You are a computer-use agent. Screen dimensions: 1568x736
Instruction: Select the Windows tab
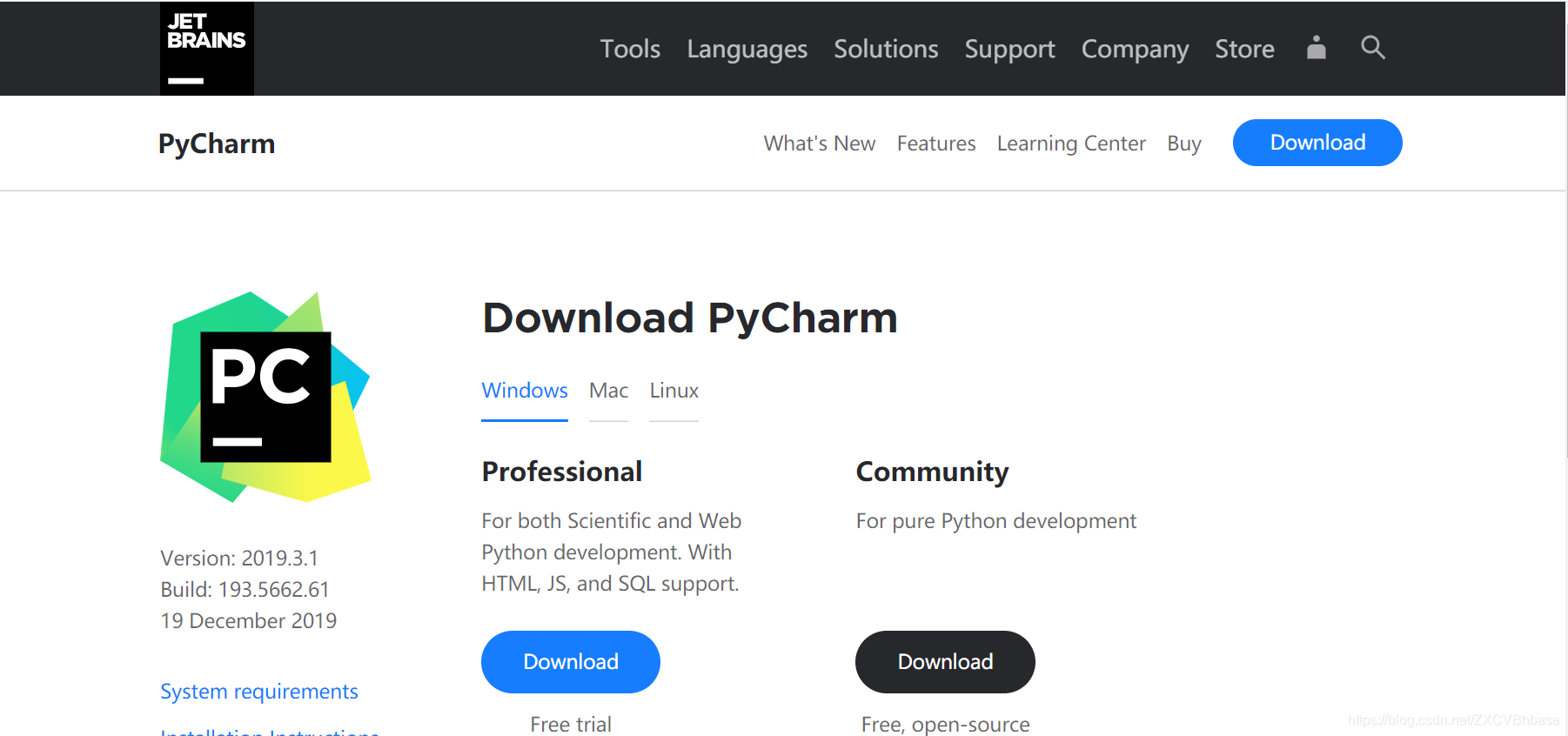coord(525,391)
